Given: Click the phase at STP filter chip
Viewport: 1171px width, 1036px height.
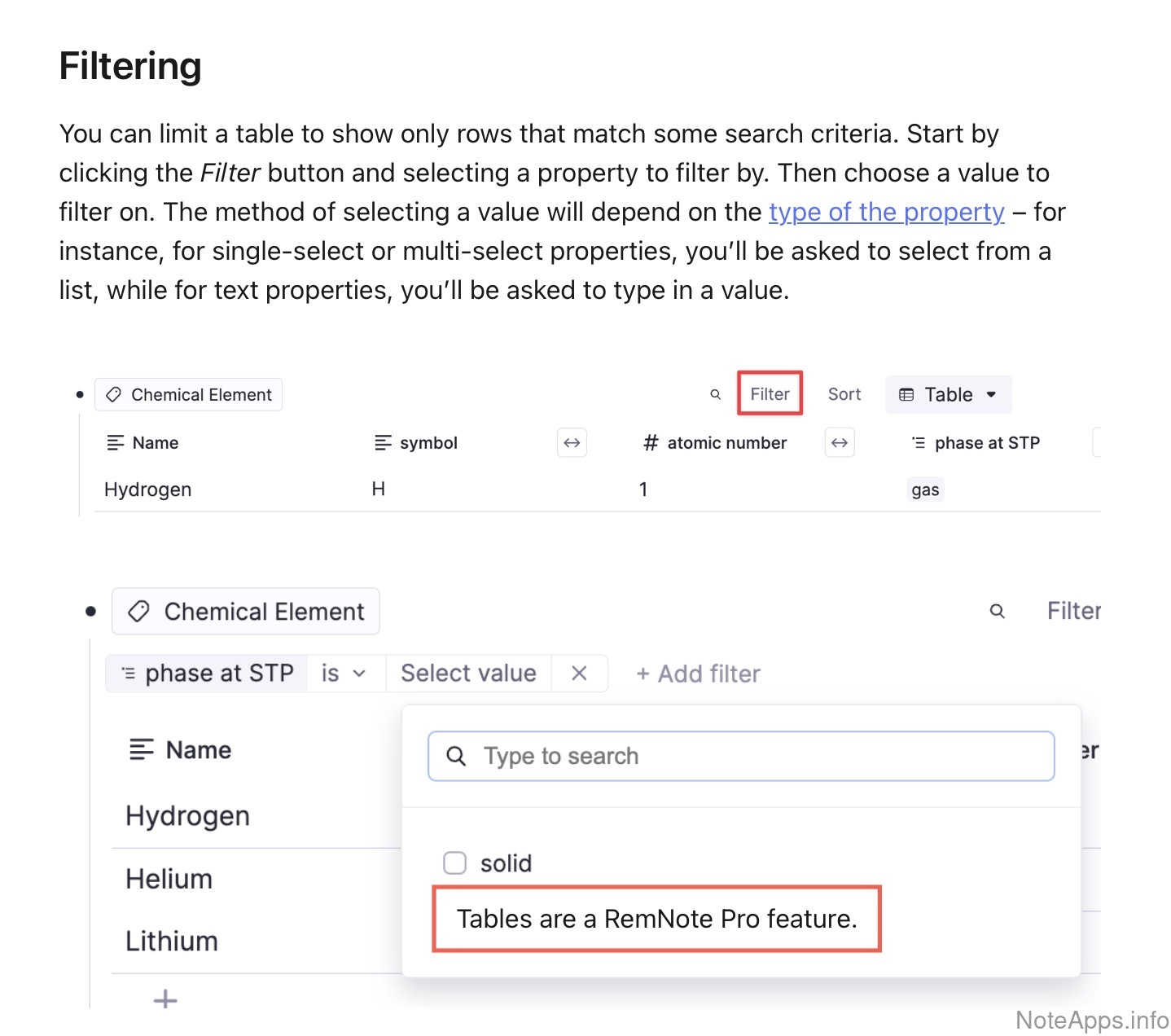Looking at the screenshot, I should [x=208, y=674].
